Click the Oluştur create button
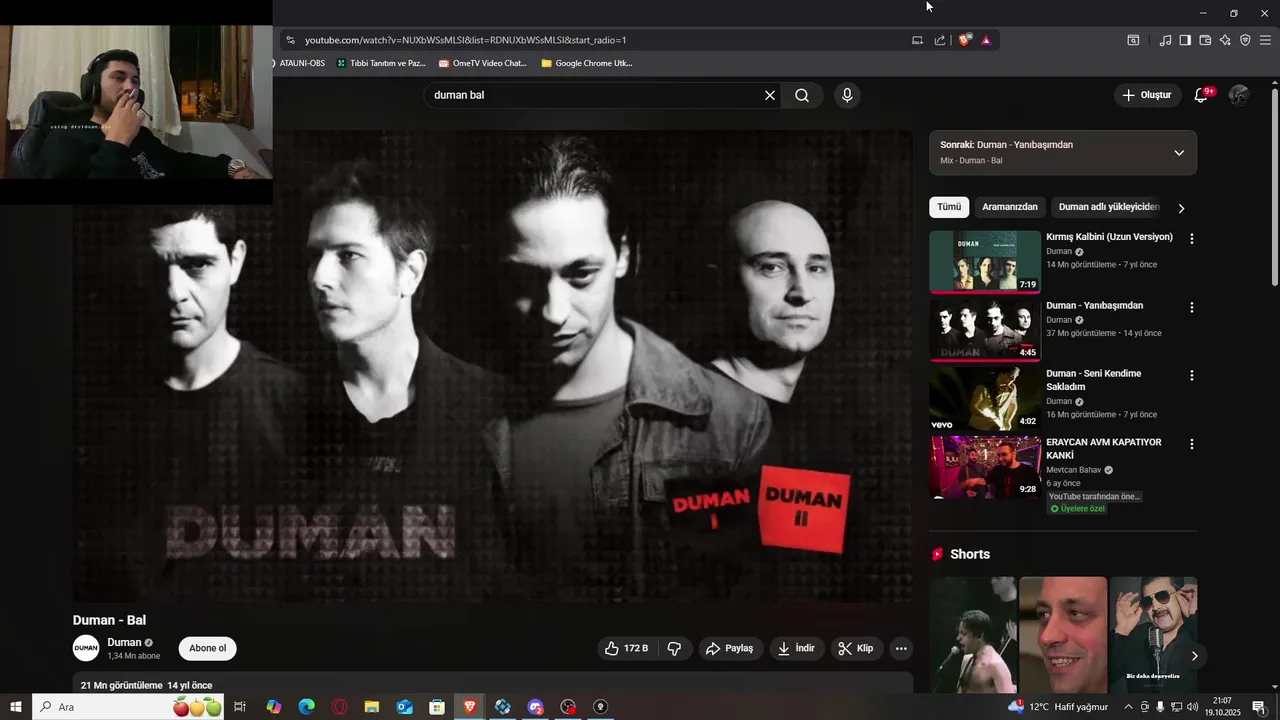 [x=1147, y=95]
